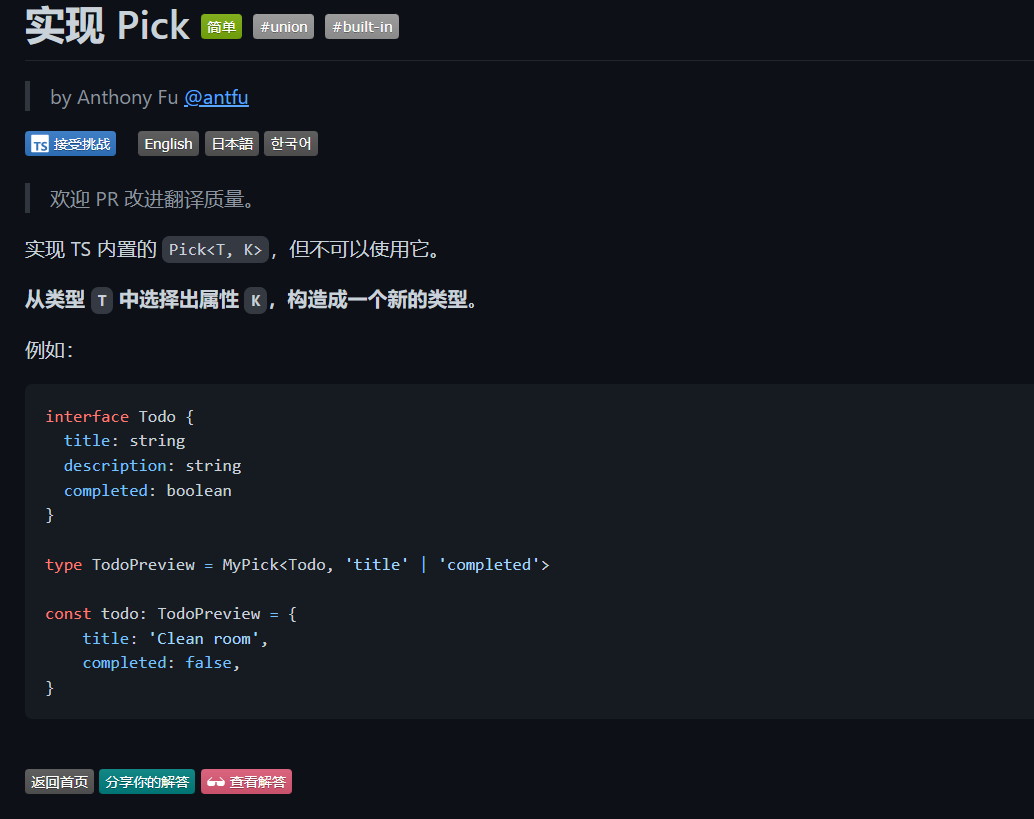
Task: Click the inline code K badge
Action: coord(256,301)
